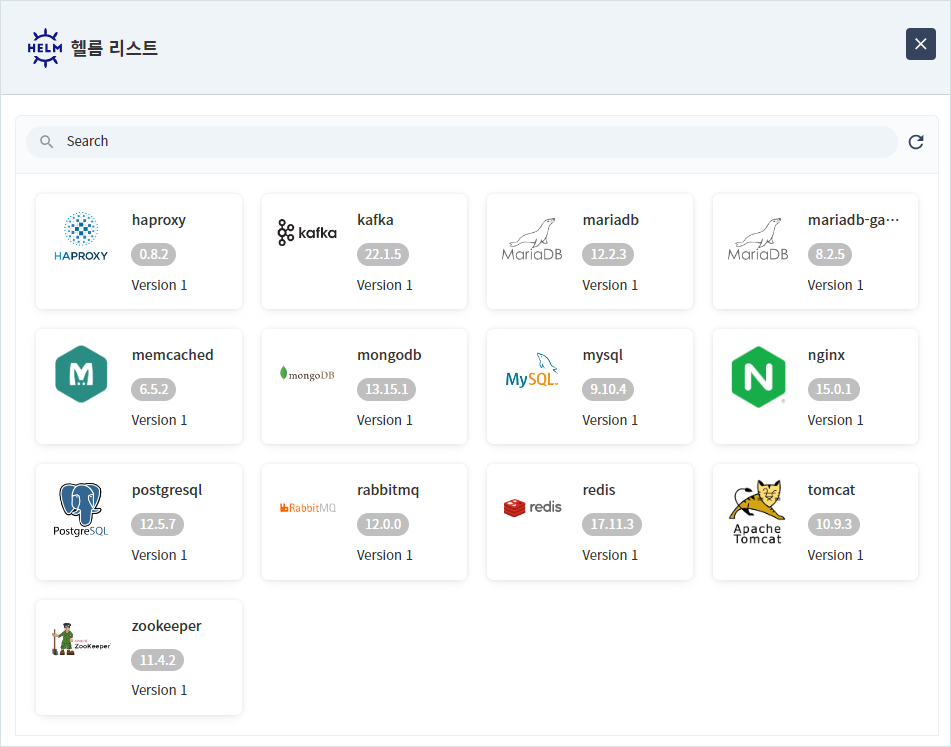The height and width of the screenshot is (747, 951).
Task: Click 'Version 1' under haproxy
Action: (160, 286)
